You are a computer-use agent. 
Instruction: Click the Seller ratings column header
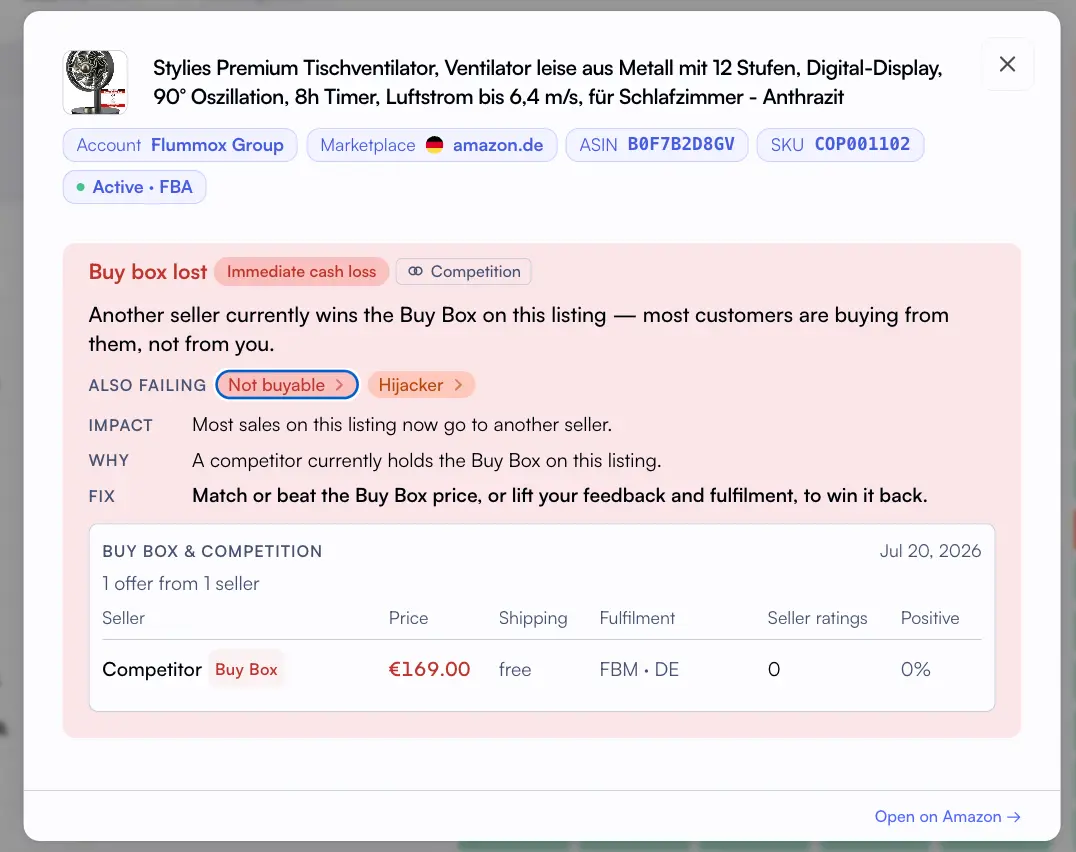pos(817,618)
